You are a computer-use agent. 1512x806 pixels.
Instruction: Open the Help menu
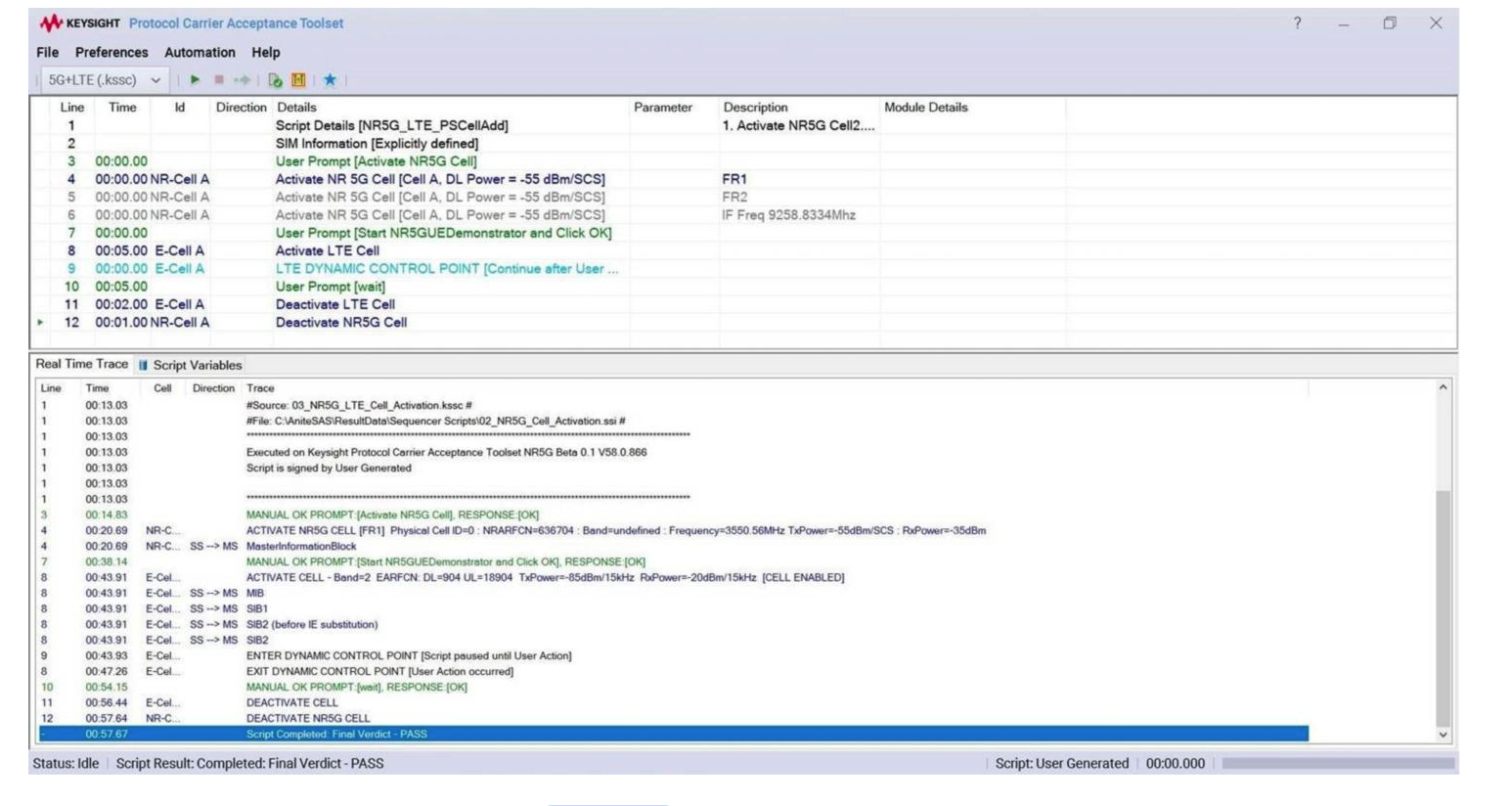[x=265, y=52]
